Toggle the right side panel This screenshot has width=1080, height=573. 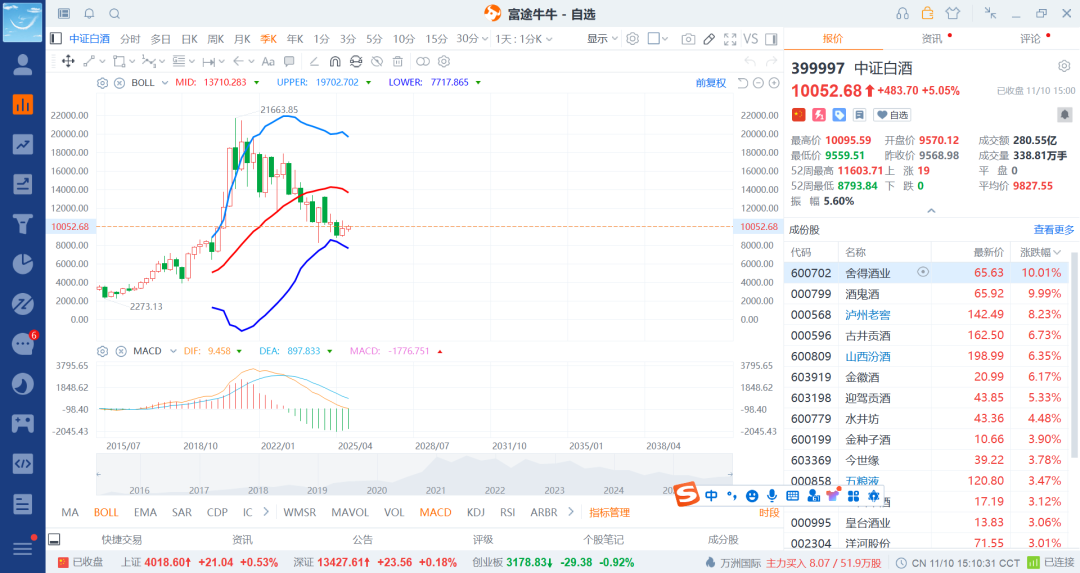point(771,39)
